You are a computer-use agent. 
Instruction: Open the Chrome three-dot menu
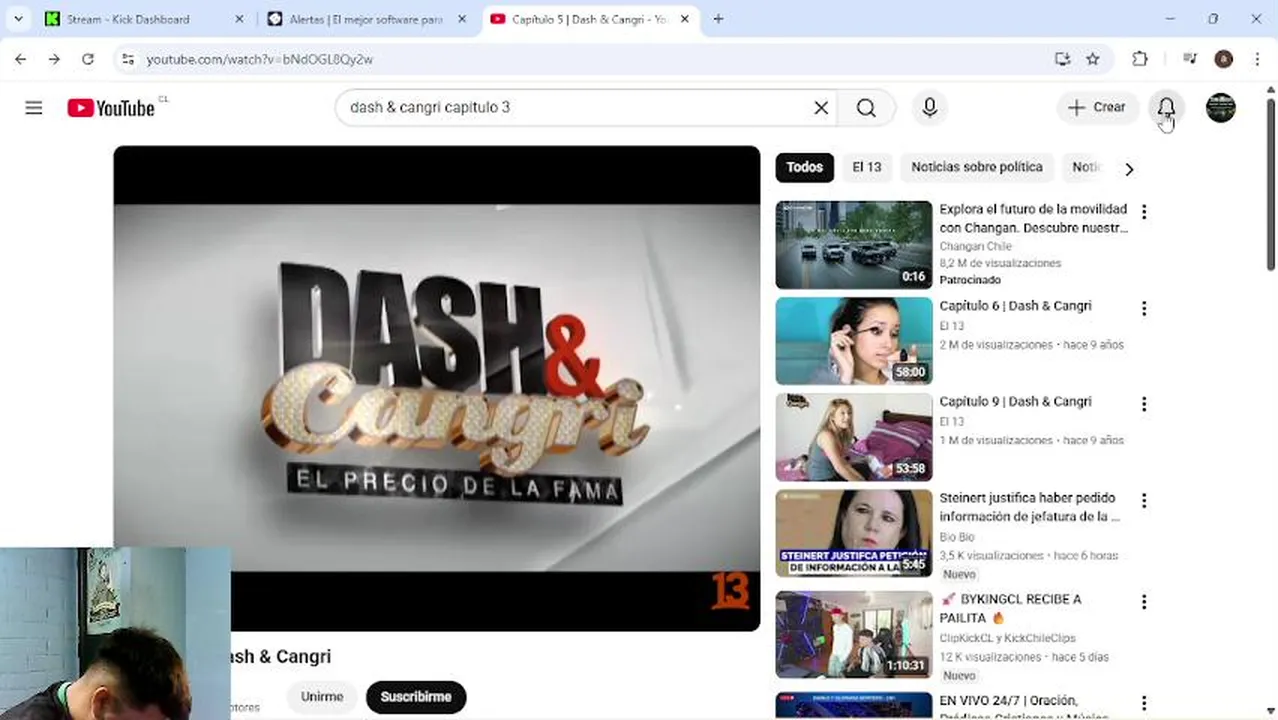(1257, 59)
